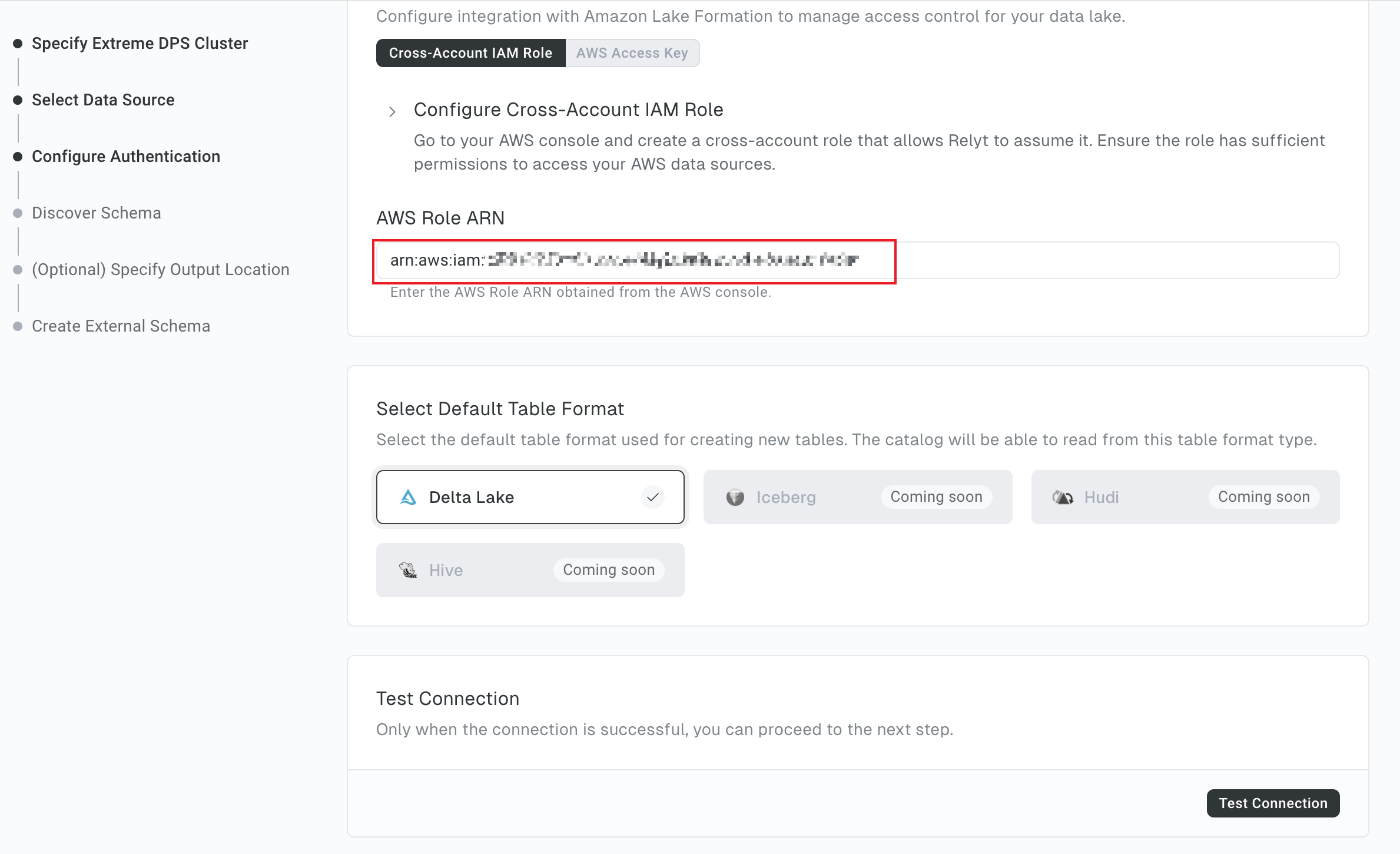
Task: Click the bullet beside Select Data Source
Action: (18, 100)
